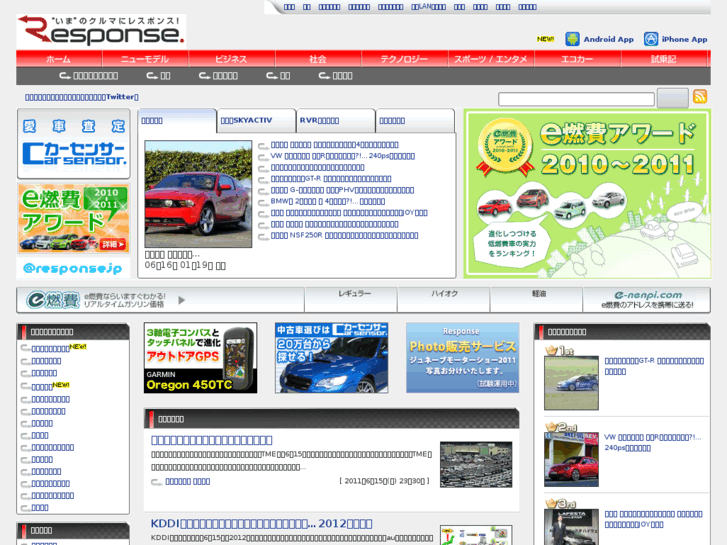Open the 2nd ranked red VW thumbnail
Screen dimensions: 727x545
(571, 460)
